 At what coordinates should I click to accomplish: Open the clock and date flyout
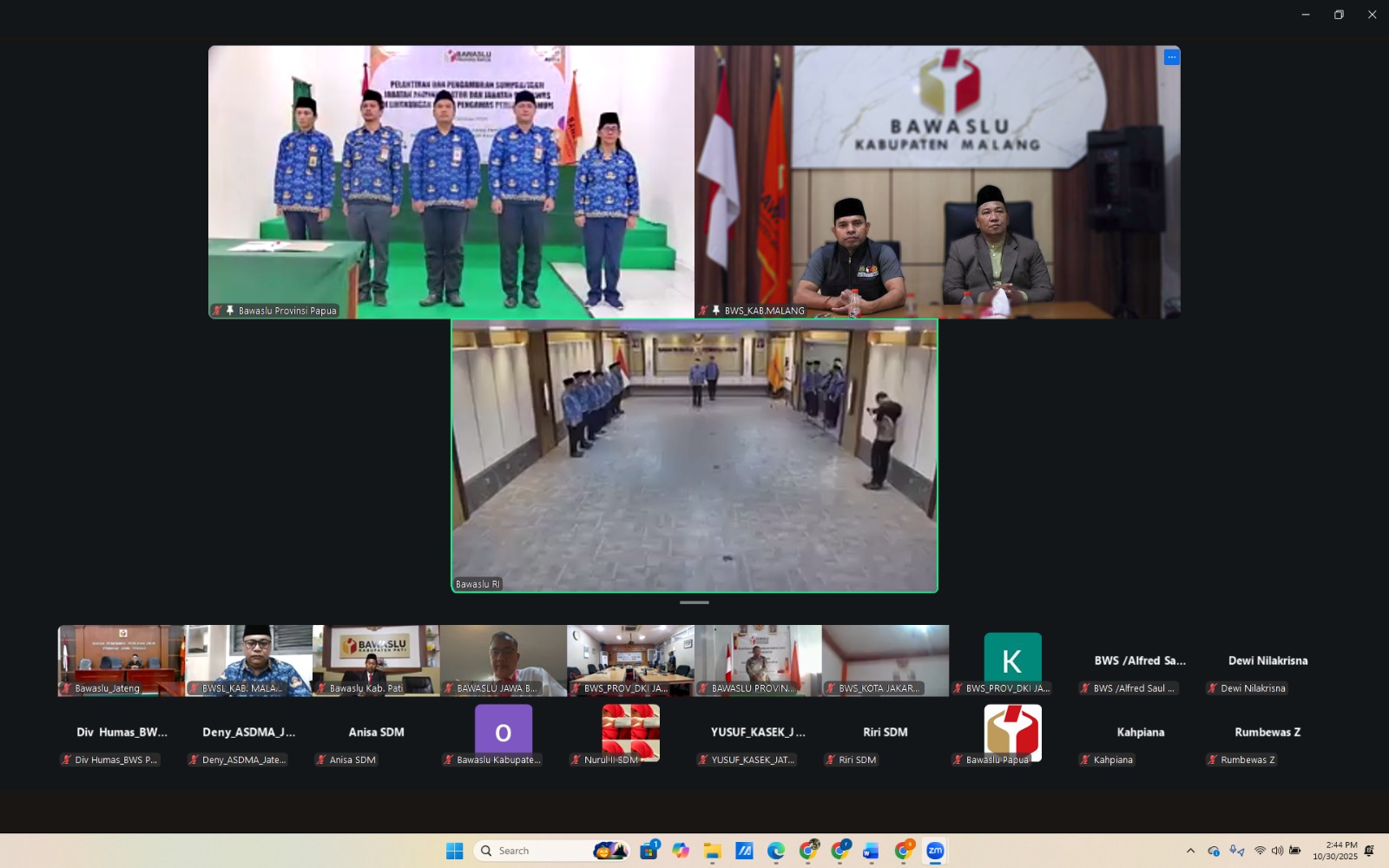pyautogui.click(x=1334, y=851)
